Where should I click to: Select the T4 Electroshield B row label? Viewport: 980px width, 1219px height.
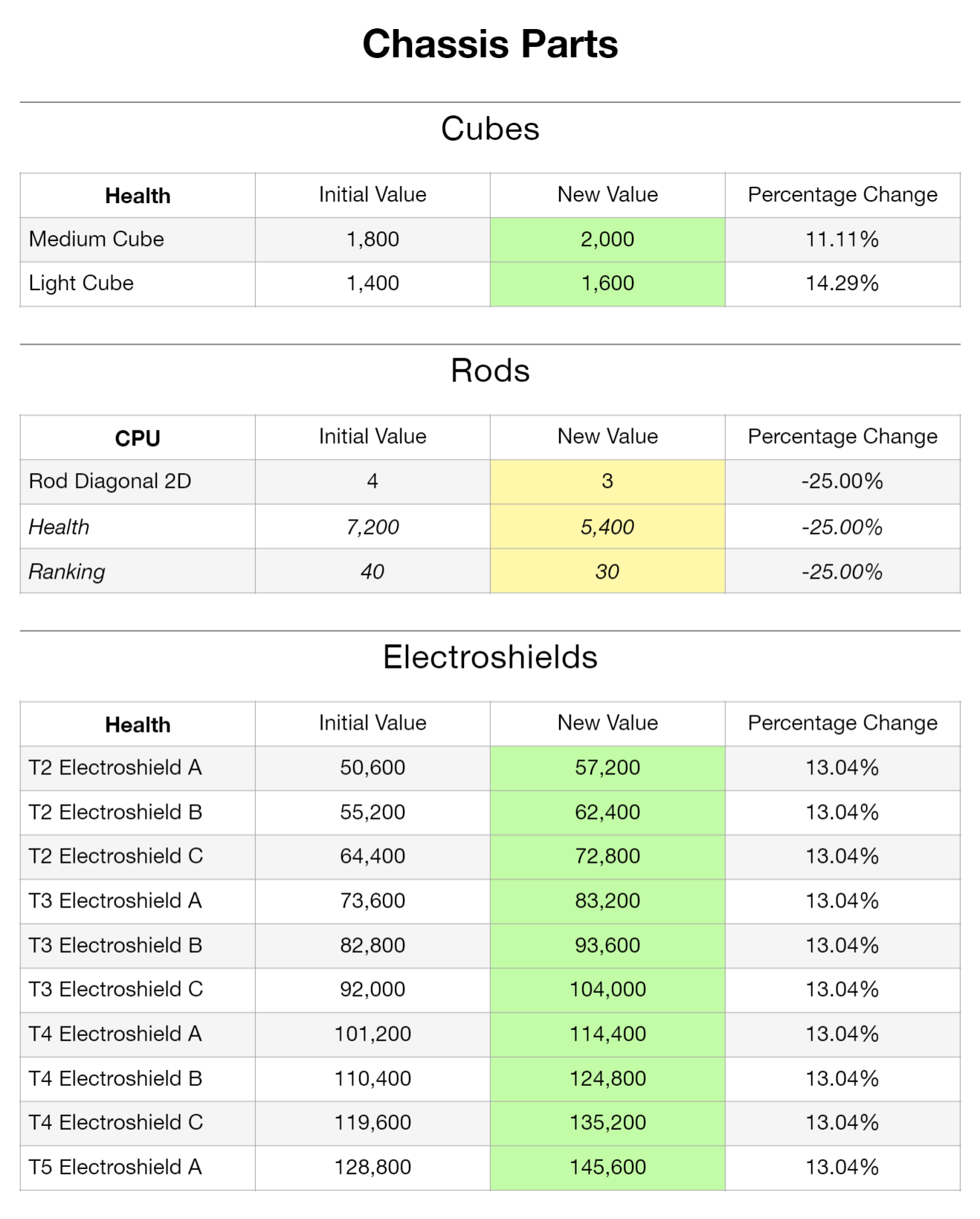pos(115,1078)
